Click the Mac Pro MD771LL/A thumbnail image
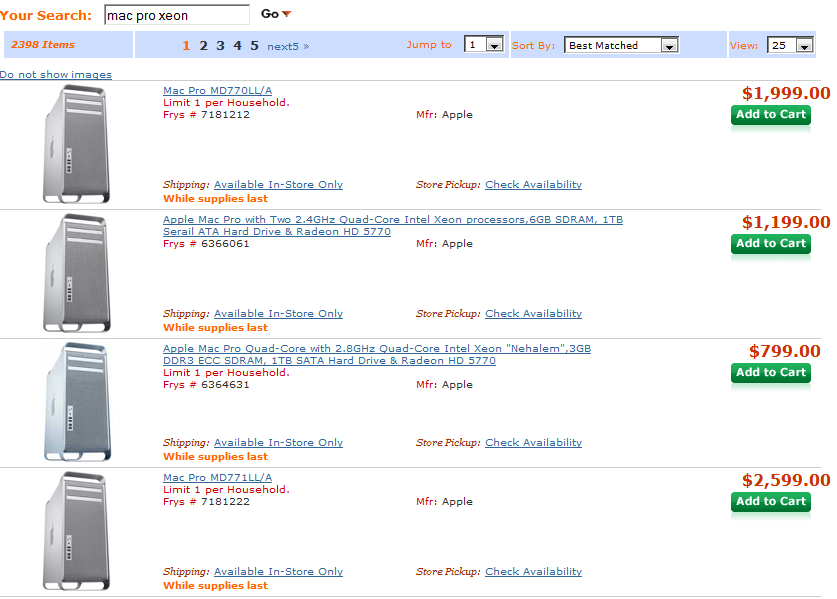Screen dimensions: 837x599 coord(76,532)
